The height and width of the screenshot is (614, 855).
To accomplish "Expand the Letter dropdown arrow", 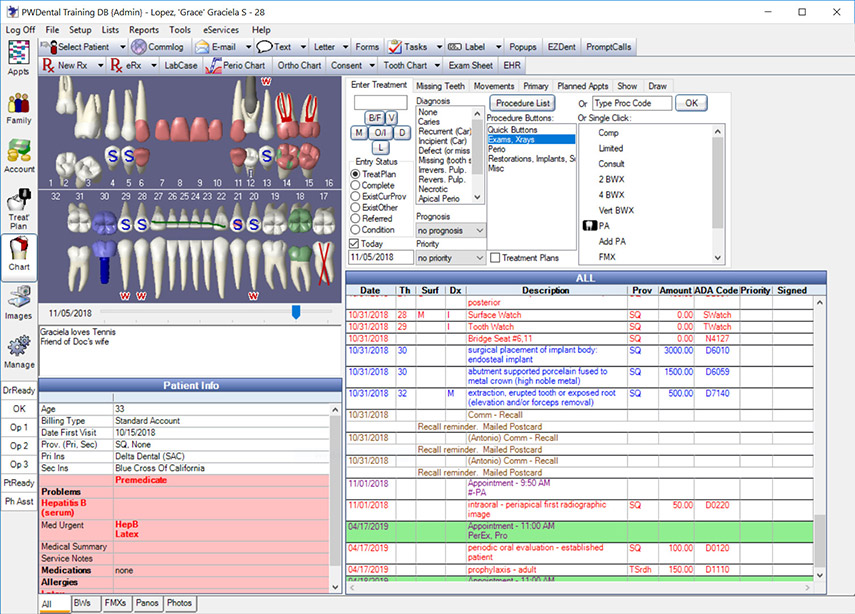I will [x=345, y=47].
